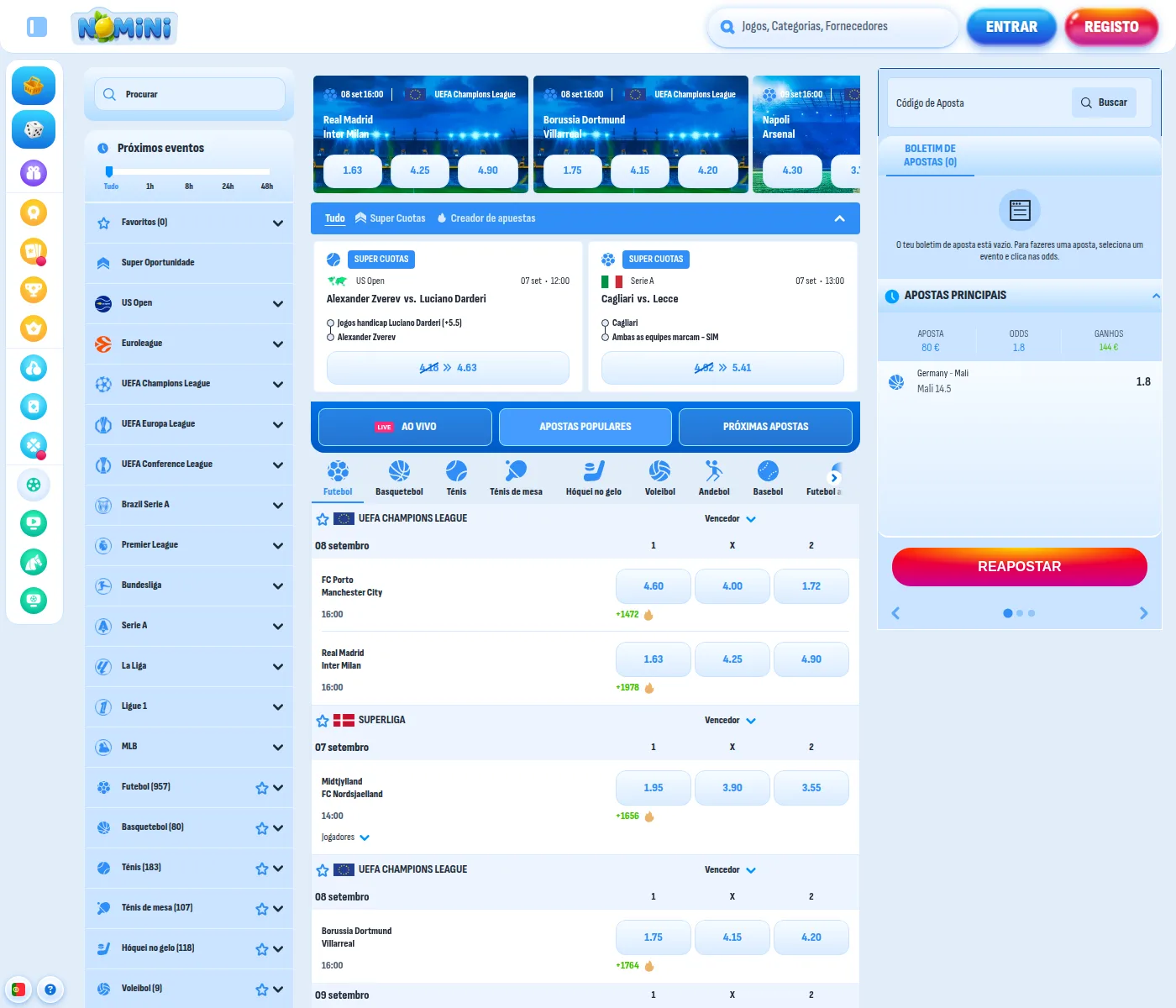
Task: Focus the Procurar search field
Action: 190,94
